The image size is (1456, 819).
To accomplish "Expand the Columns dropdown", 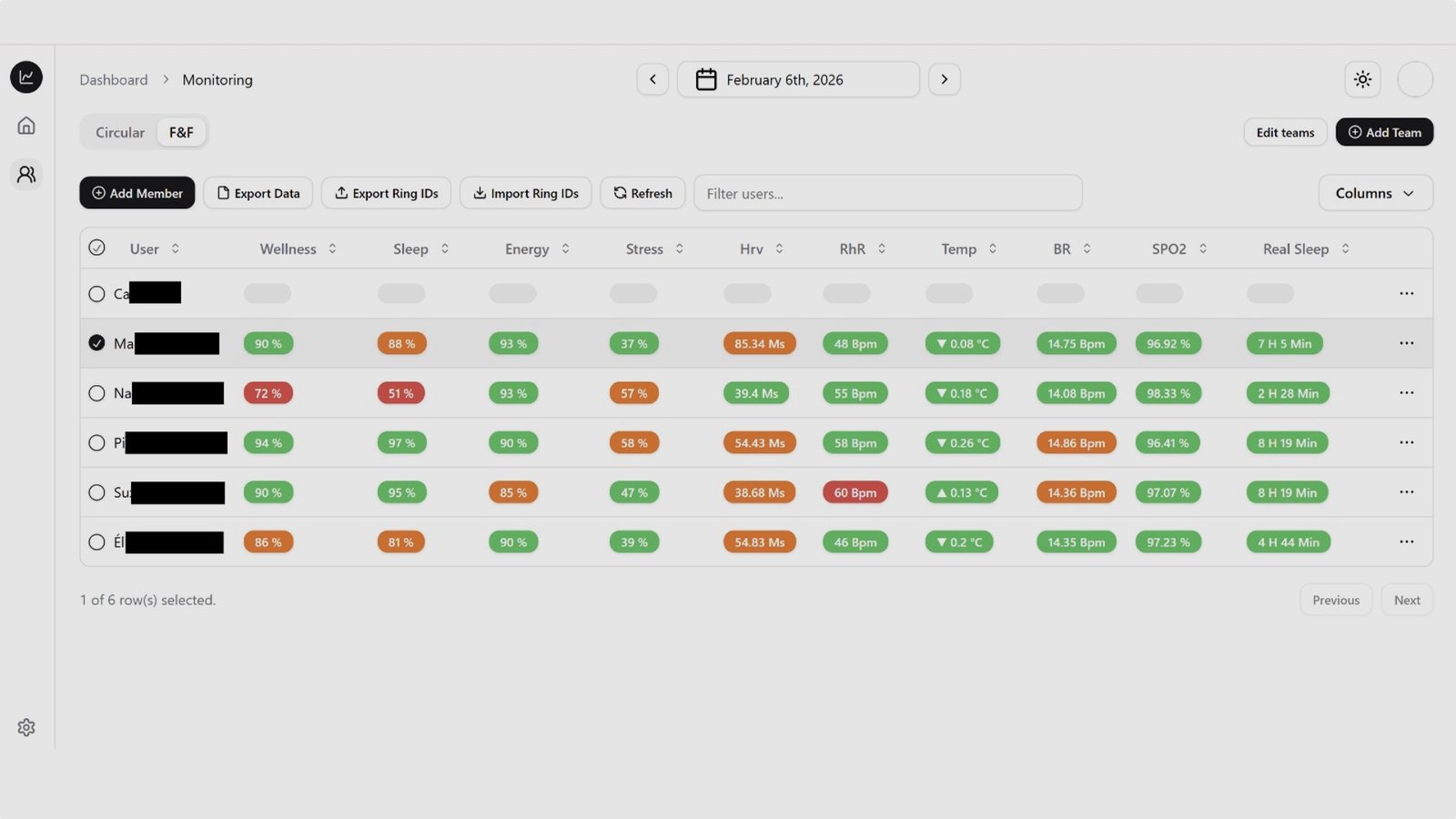I will pos(1374,193).
